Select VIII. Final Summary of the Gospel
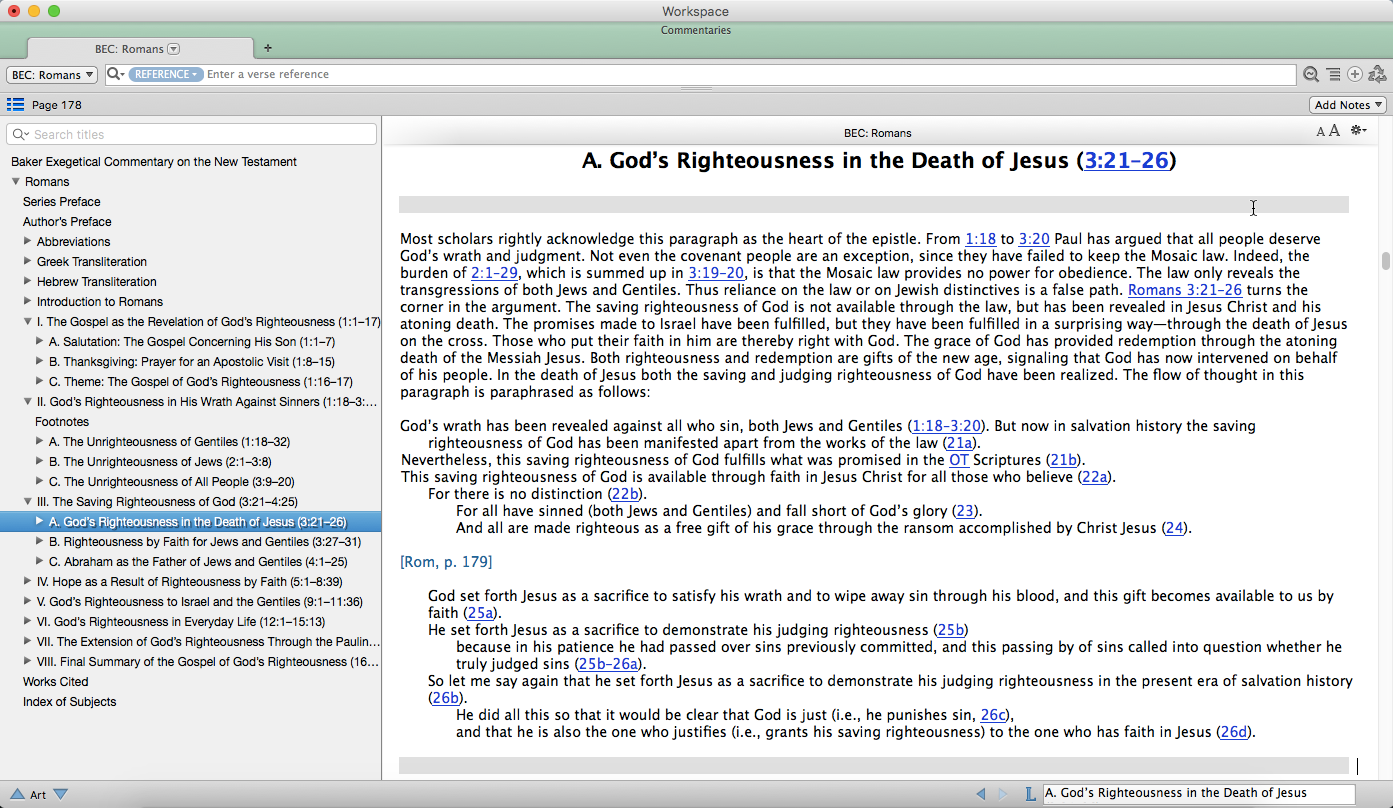The width and height of the screenshot is (1393, 808). coord(208,662)
